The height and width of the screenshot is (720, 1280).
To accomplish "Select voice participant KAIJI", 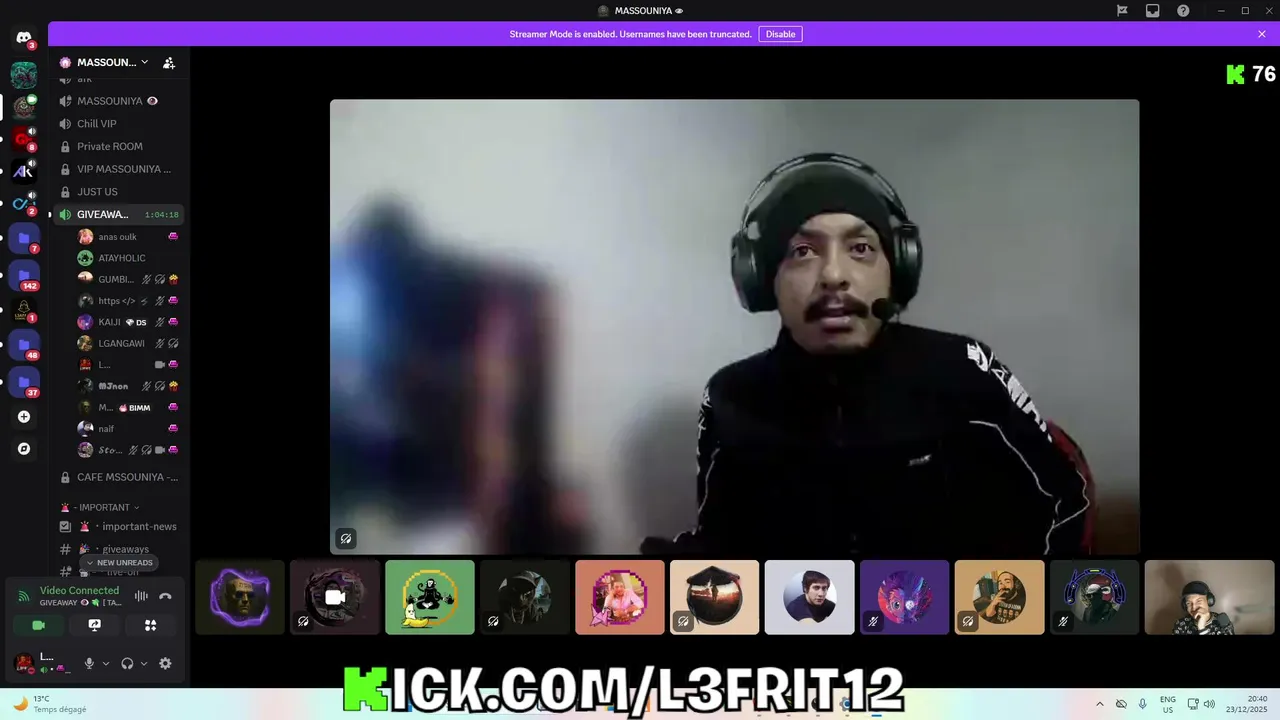I will pos(128,322).
